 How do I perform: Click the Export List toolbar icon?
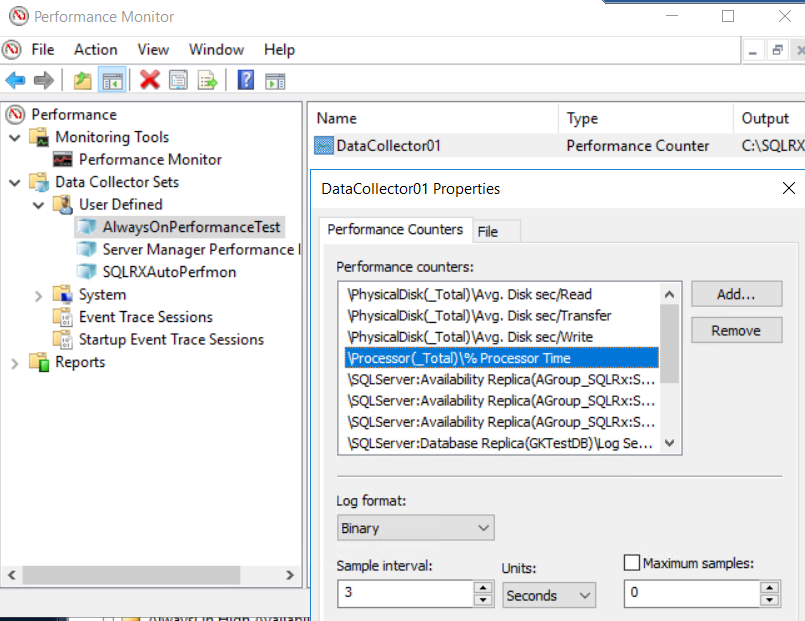(x=207, y=81)
